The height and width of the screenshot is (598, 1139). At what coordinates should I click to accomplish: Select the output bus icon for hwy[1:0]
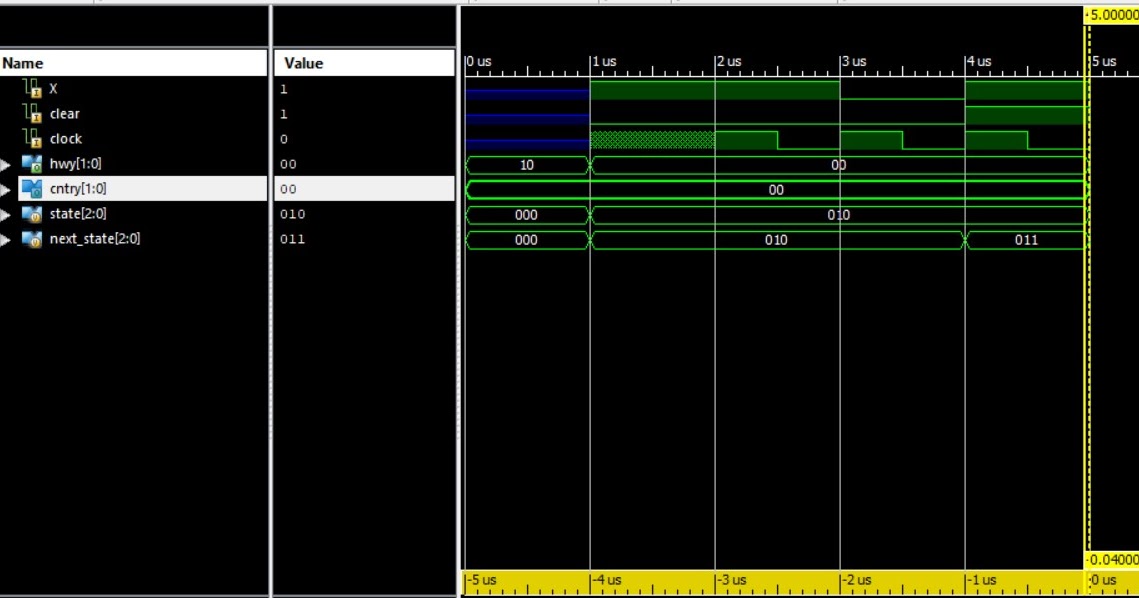31,163
